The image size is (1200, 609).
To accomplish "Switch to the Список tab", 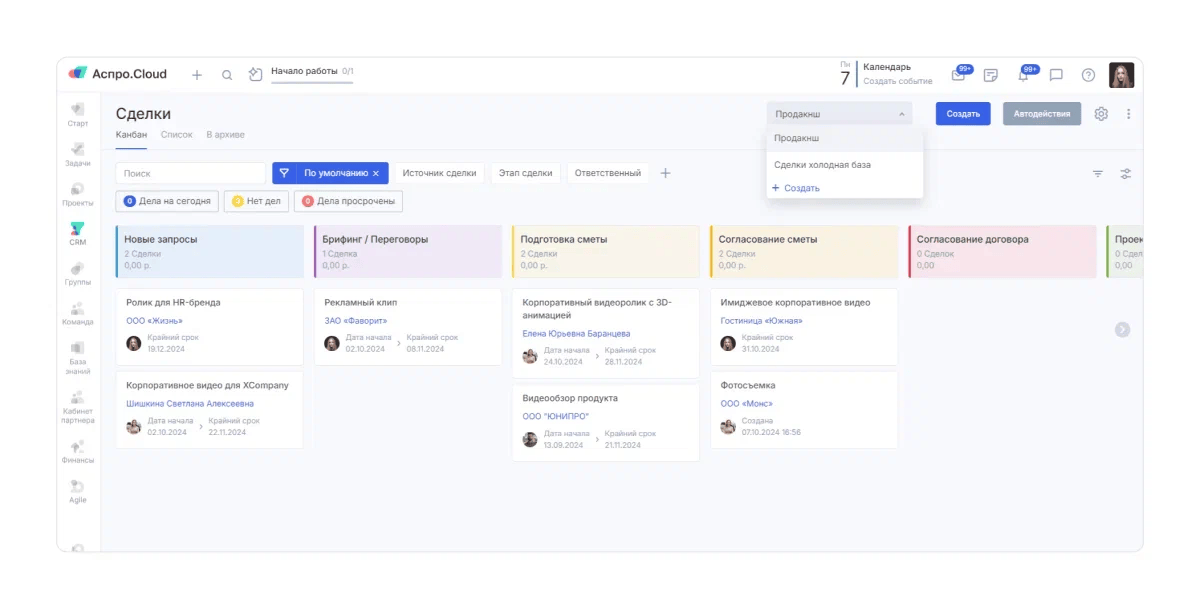I will 176,135.
